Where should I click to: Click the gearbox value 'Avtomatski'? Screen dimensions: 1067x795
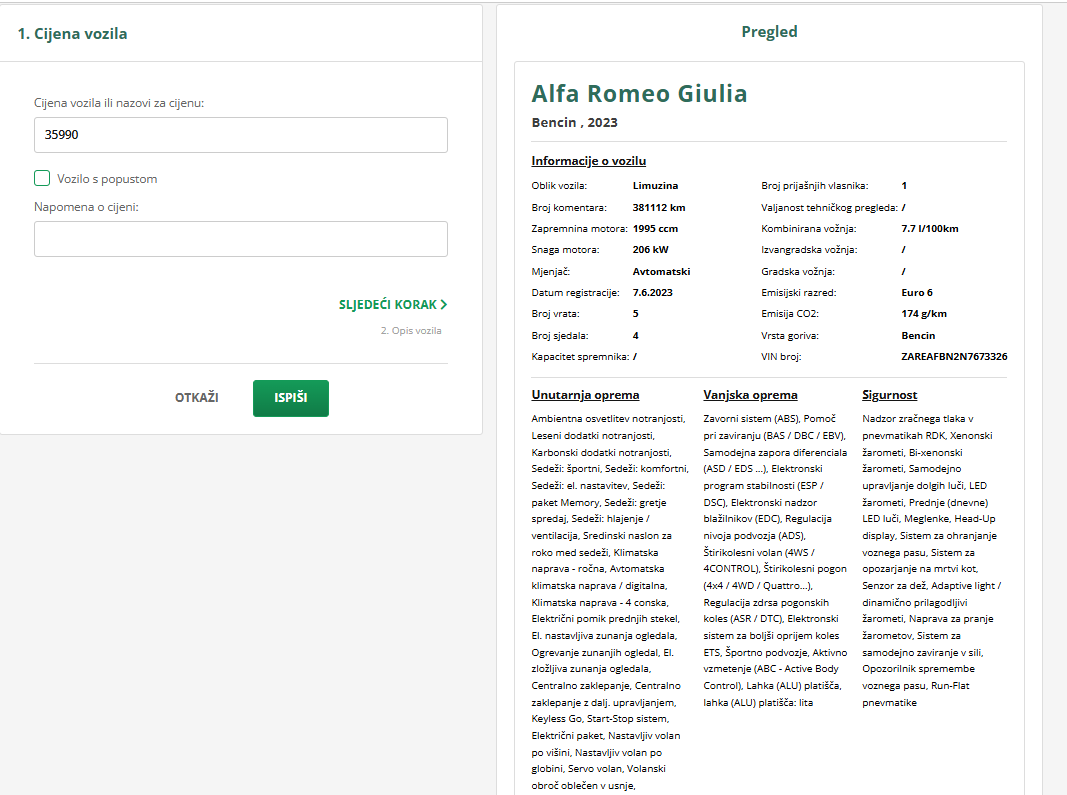661,272
